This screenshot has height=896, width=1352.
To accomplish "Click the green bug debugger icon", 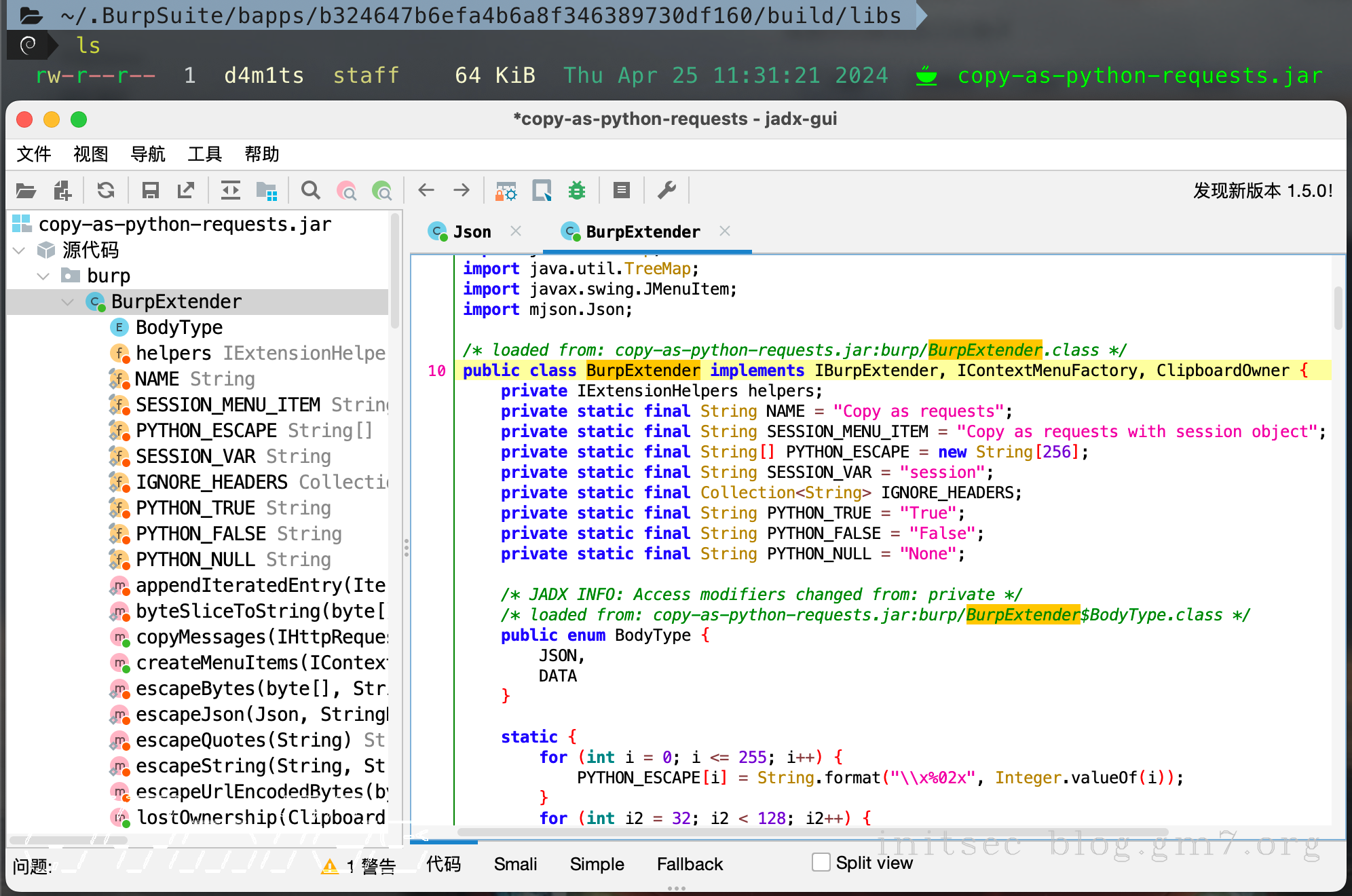I will (577, 191).
